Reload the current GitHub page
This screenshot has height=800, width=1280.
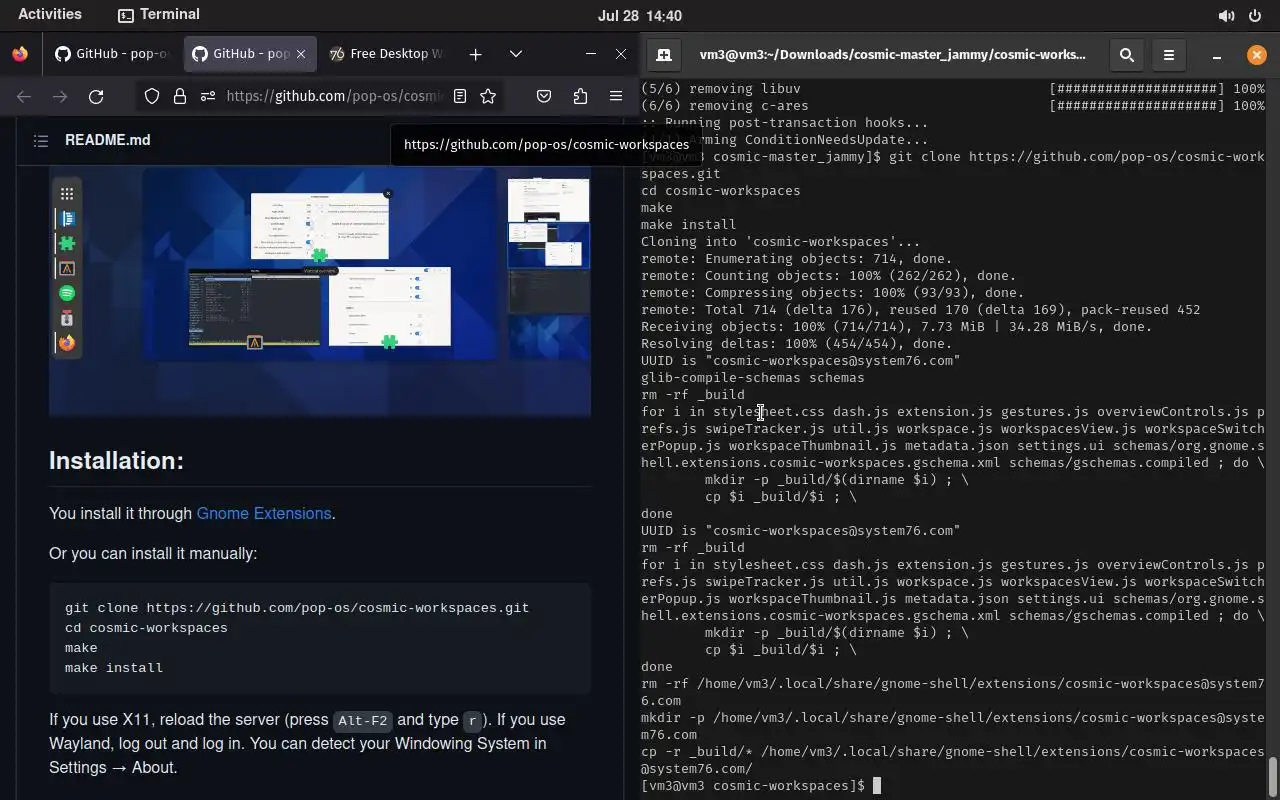(x=96, y=96)
